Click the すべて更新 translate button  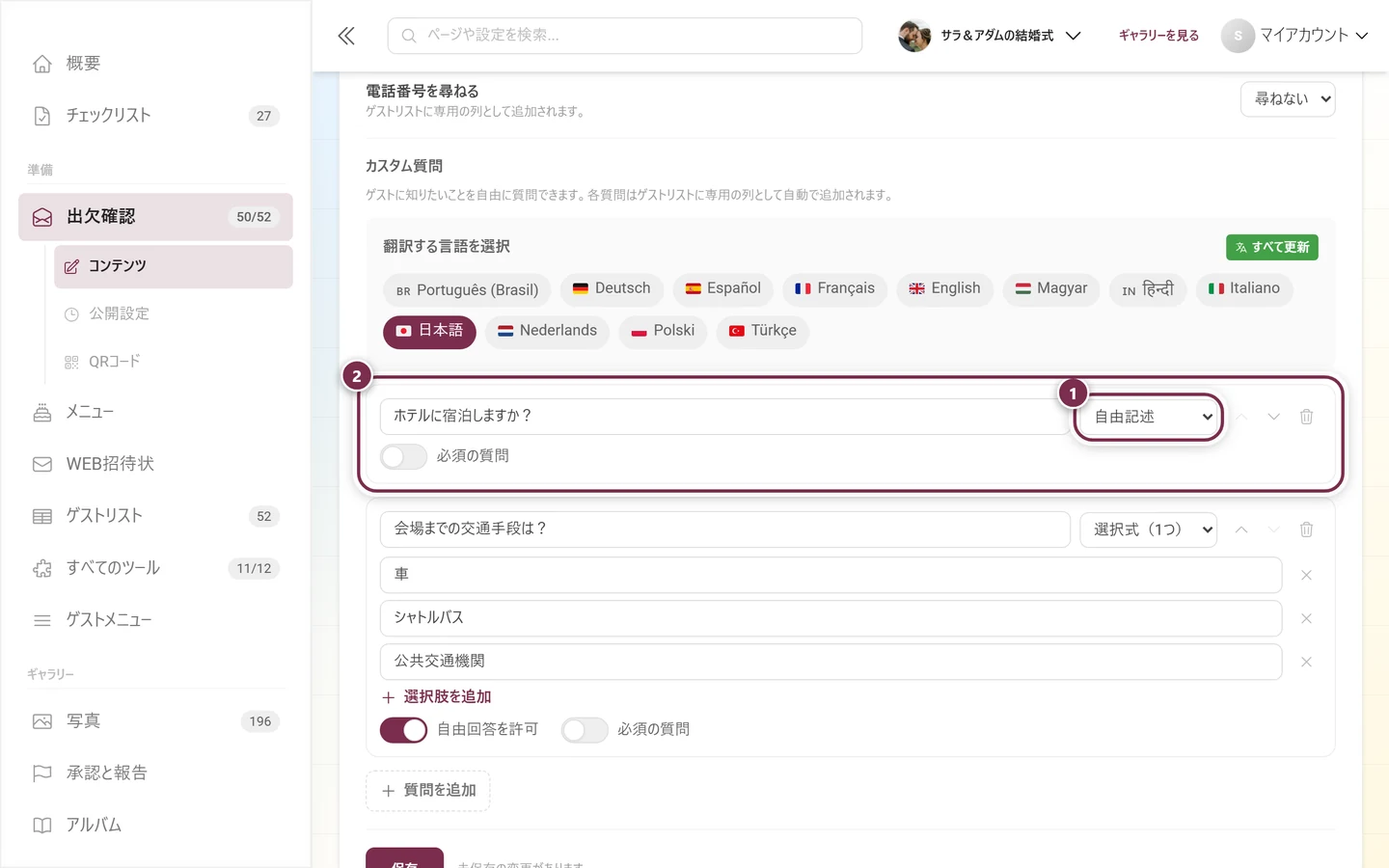[1271, 248]
